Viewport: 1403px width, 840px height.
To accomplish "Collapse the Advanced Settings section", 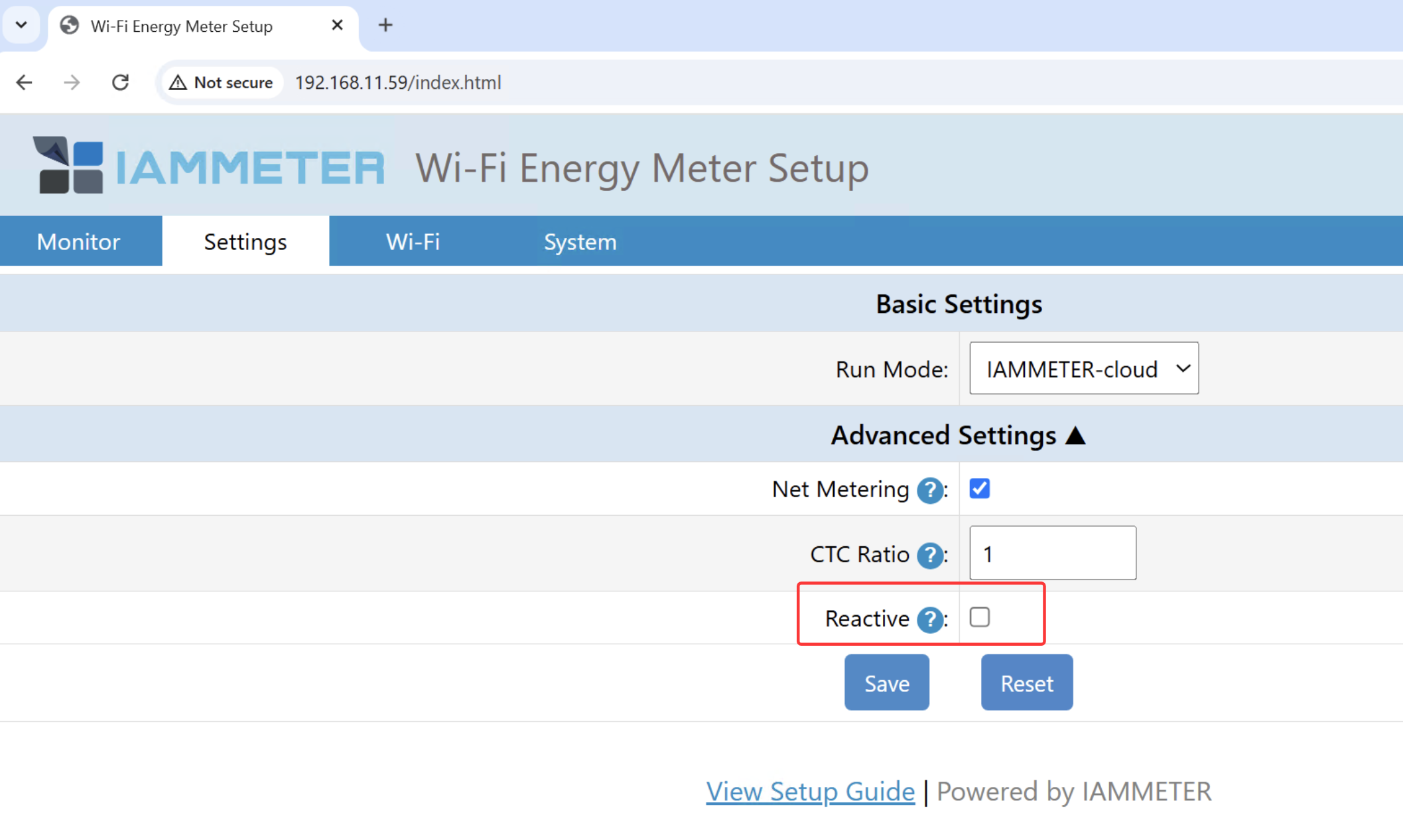I will pos(959,435).
